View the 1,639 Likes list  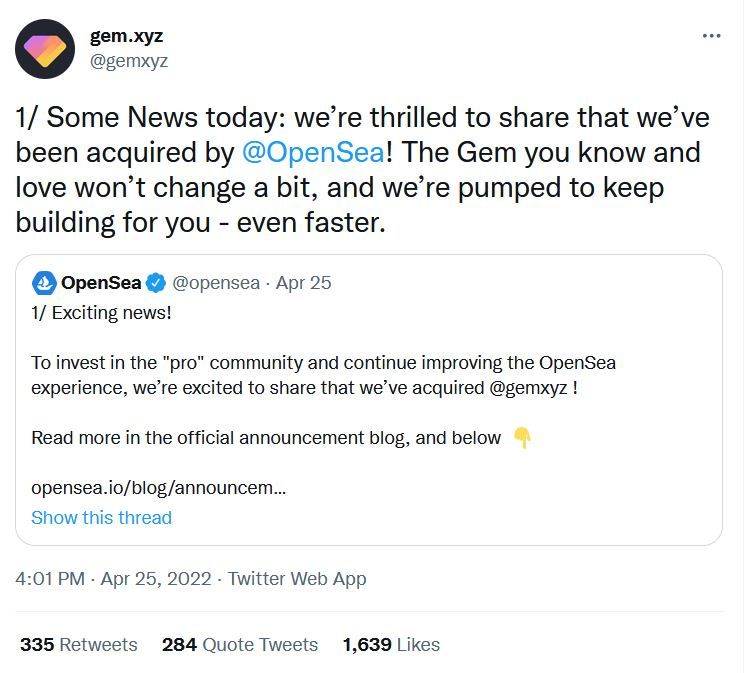[390, 645]
